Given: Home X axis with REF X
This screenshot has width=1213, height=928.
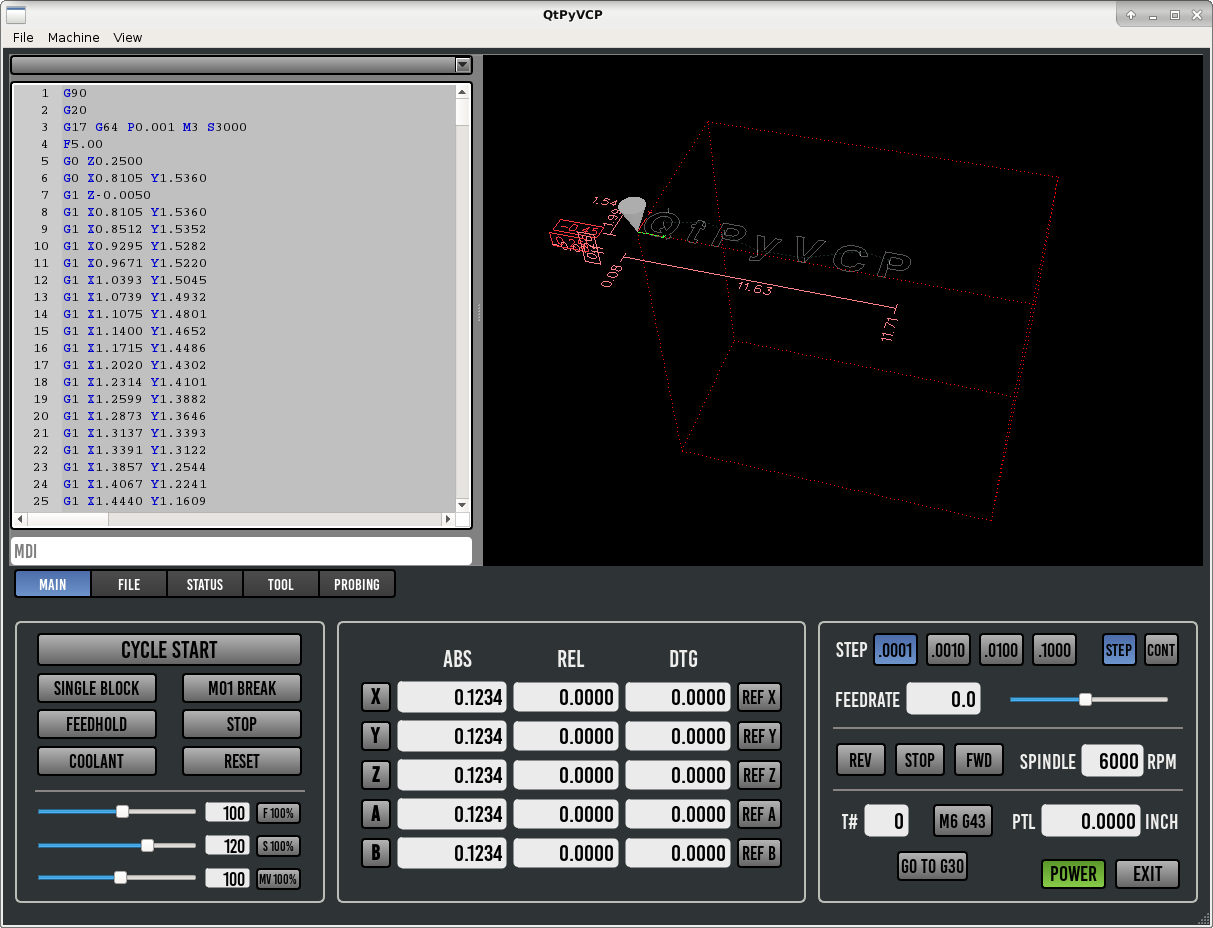Looking at the screenshot, I should [x=759, y=697].
